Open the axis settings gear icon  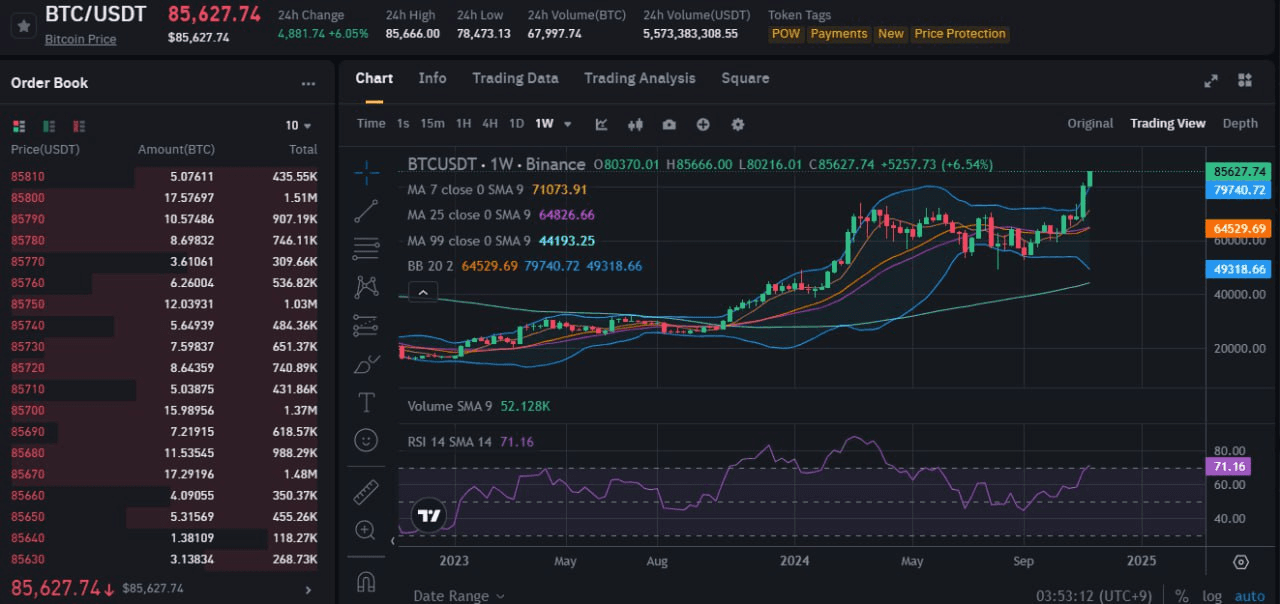1241,562
